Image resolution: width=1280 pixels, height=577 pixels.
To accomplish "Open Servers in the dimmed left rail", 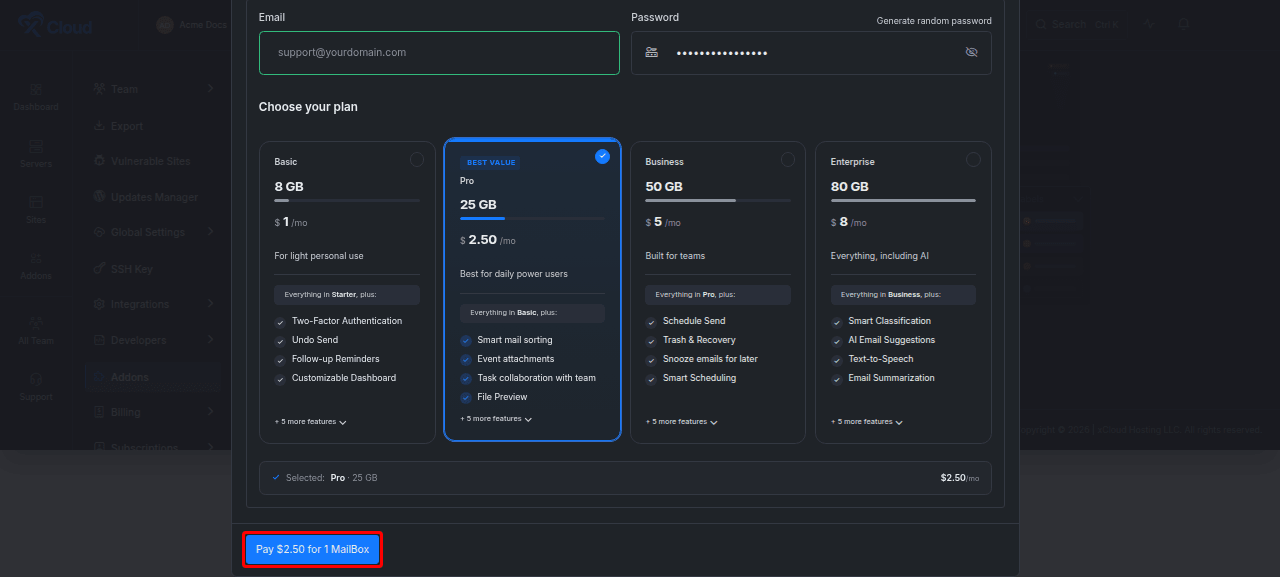I will pos(36,154).
